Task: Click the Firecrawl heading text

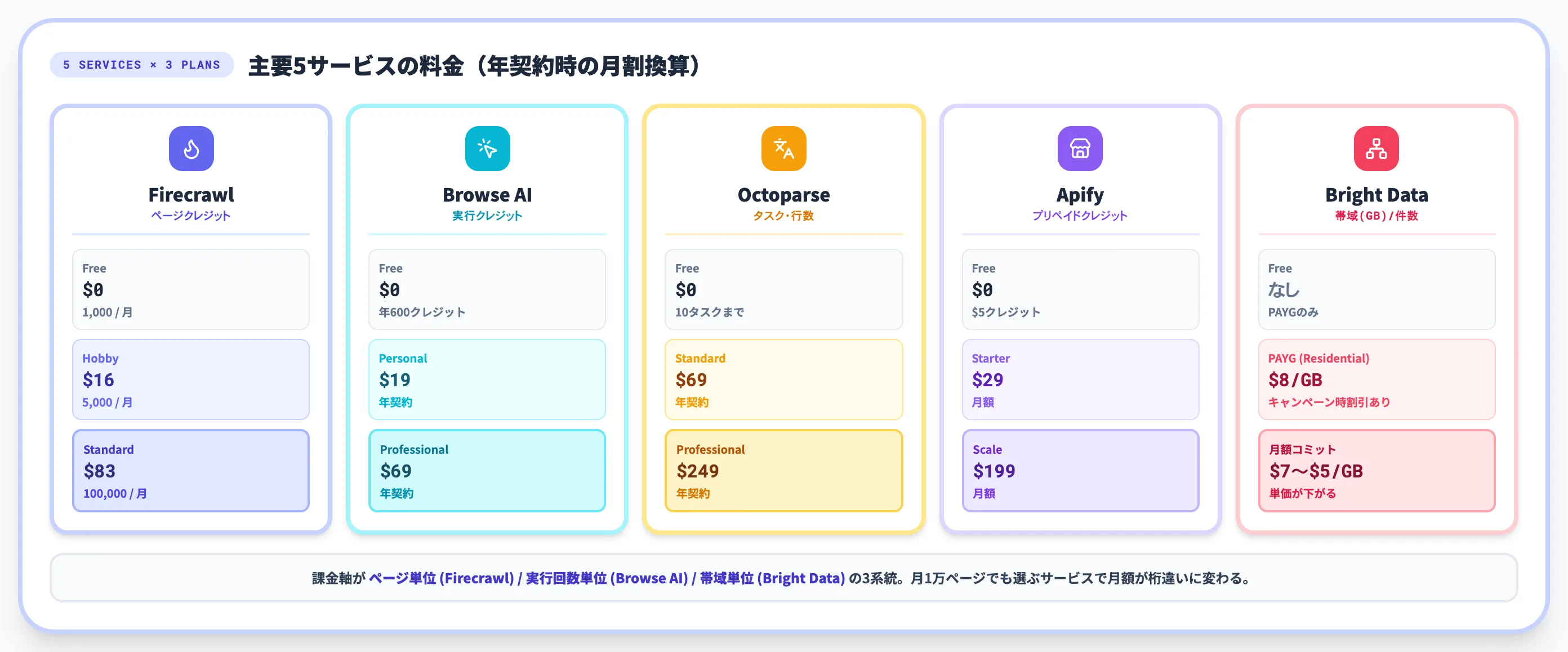Action: [x=191, y=195]
